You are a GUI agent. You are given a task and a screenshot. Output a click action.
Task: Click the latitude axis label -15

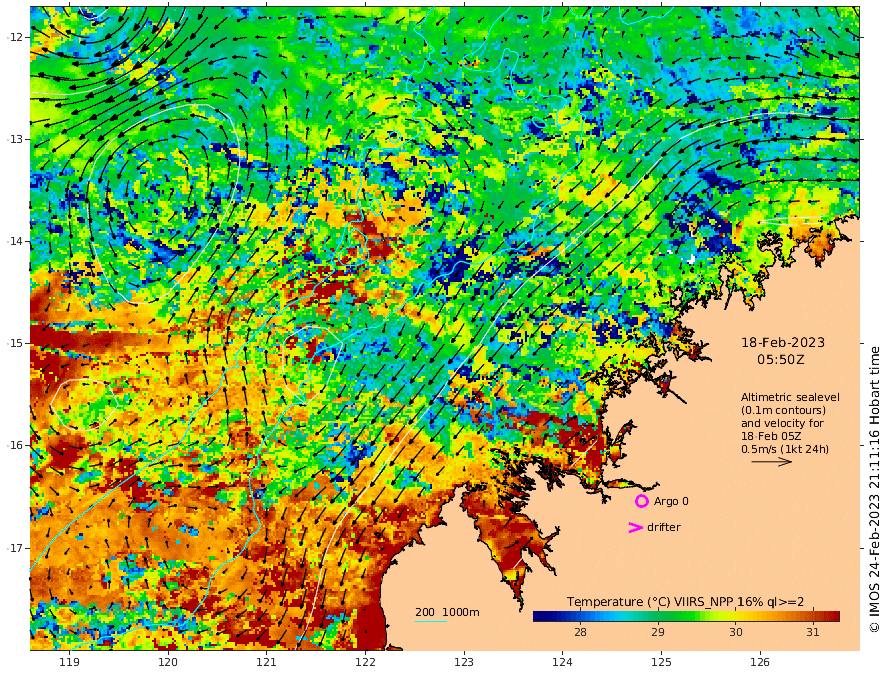click(15, 343)
